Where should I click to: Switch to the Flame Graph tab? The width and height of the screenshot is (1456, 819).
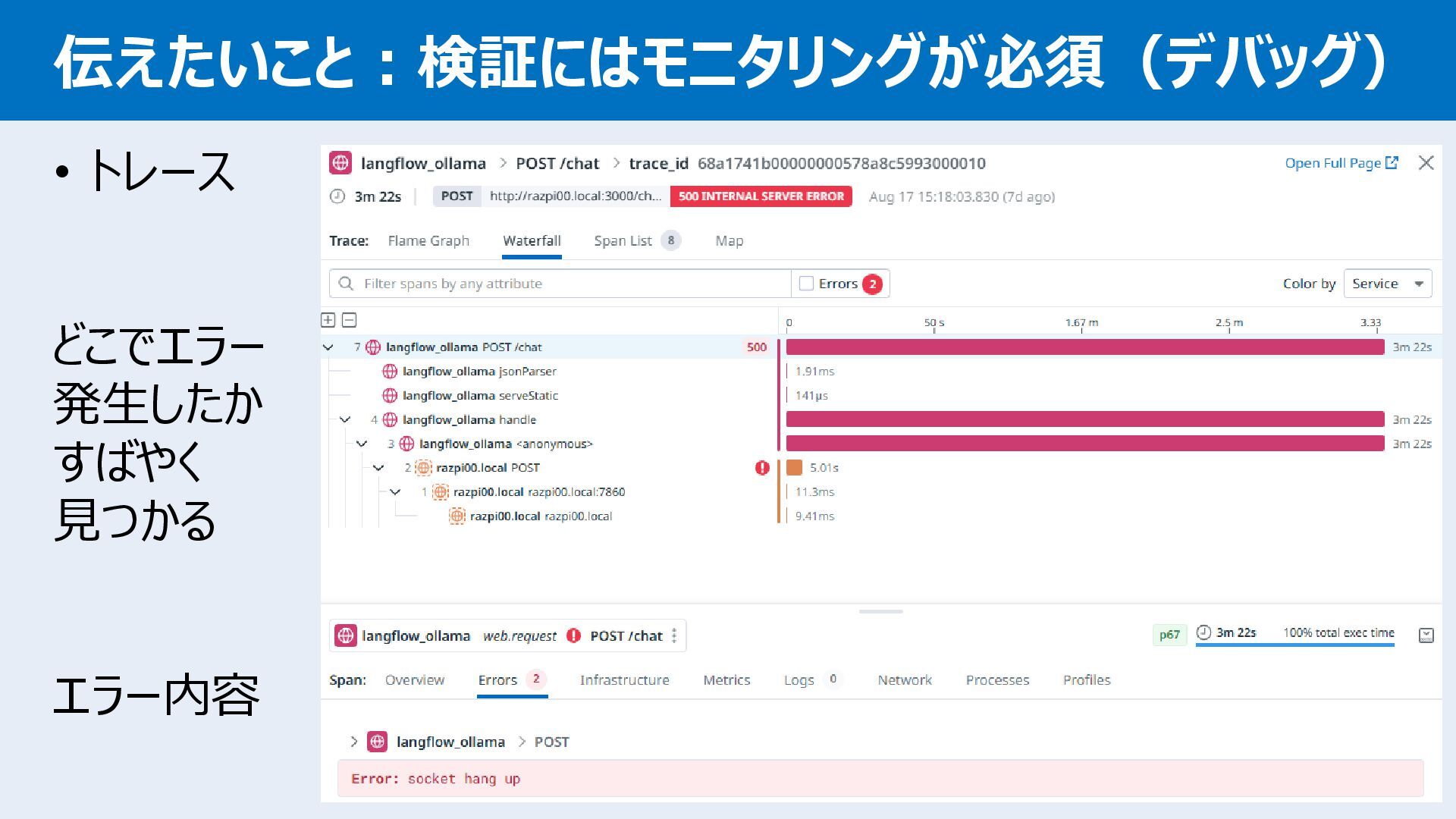pyautogui.click(x=428, y=241)
